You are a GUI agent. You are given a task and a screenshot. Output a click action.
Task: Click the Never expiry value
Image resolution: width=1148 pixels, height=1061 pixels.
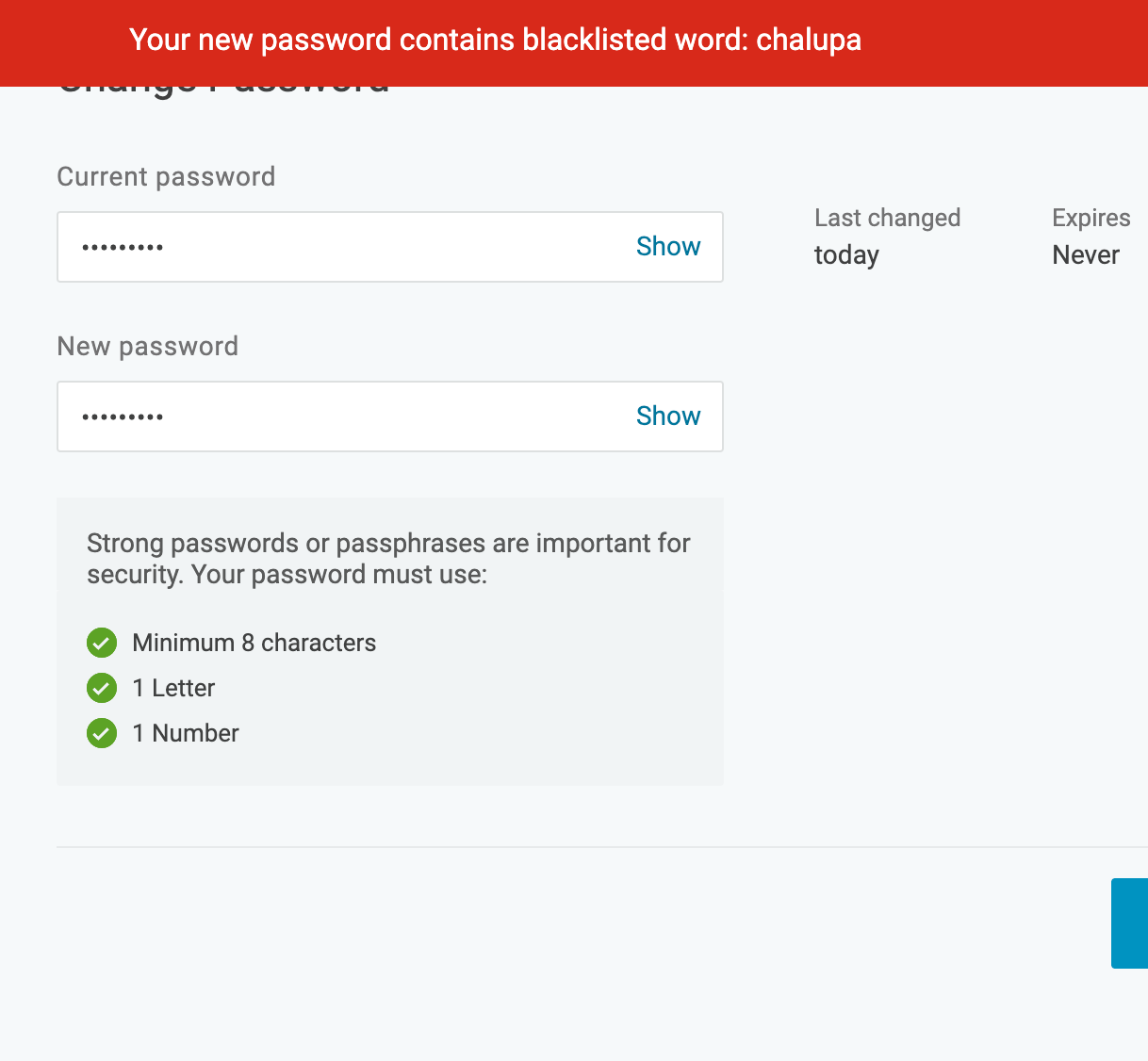click(x=1086, y=255)
